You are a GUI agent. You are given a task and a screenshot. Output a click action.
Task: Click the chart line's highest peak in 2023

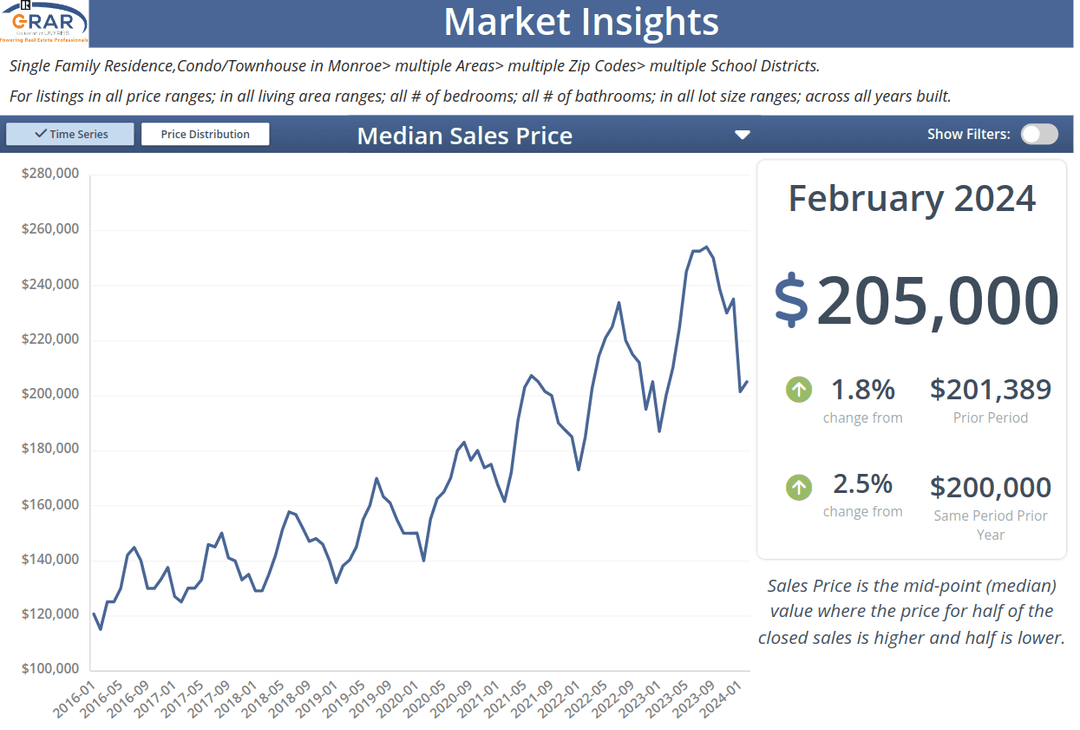point(706,247)
